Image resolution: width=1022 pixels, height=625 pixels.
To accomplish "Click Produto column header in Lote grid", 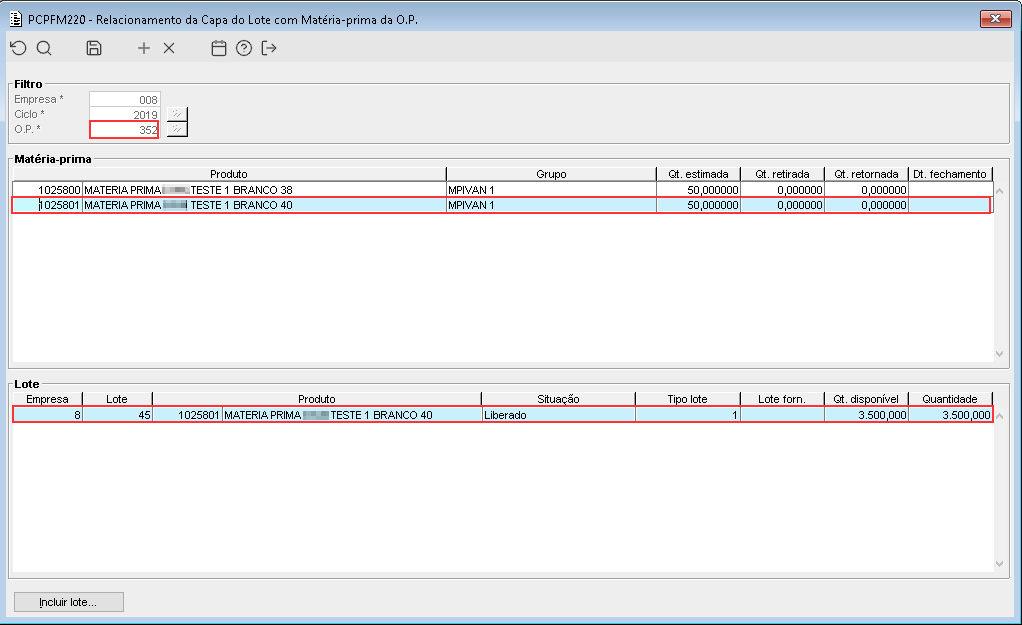I will (x=317, y=399).
